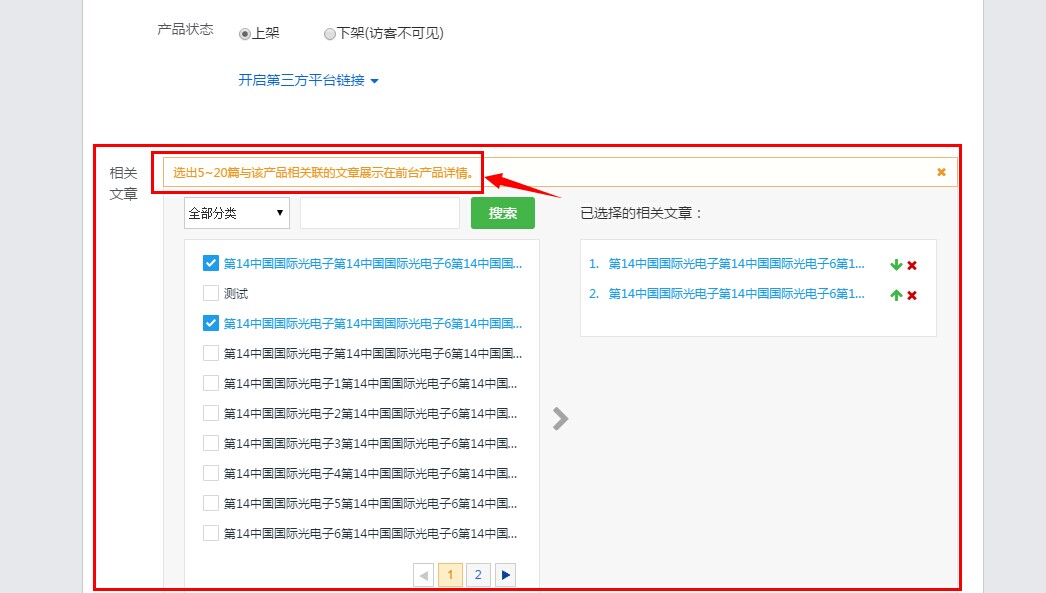This screenshot has width=1046, height=593.
Task: Click the article search input field
Action: tap(379, 213)
